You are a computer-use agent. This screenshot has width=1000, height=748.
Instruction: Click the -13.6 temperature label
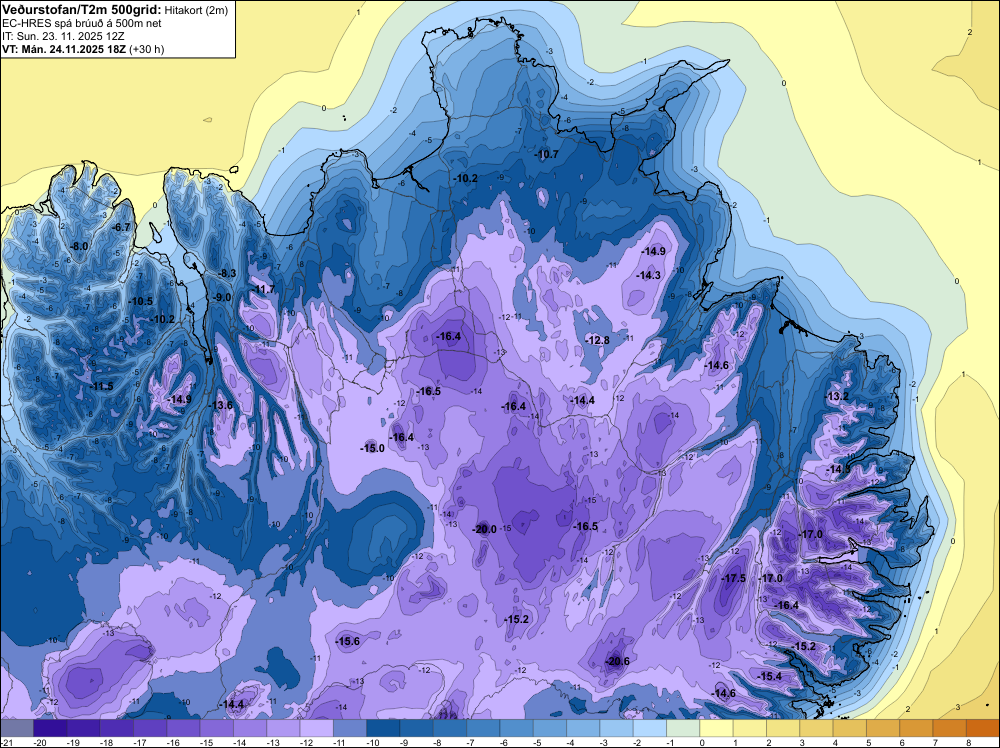221,405
